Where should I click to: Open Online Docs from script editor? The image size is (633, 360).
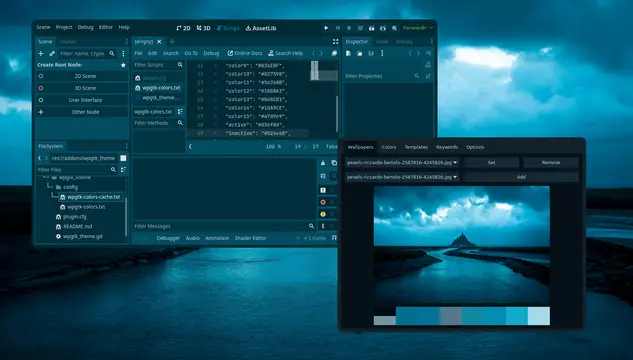[245, 53]
